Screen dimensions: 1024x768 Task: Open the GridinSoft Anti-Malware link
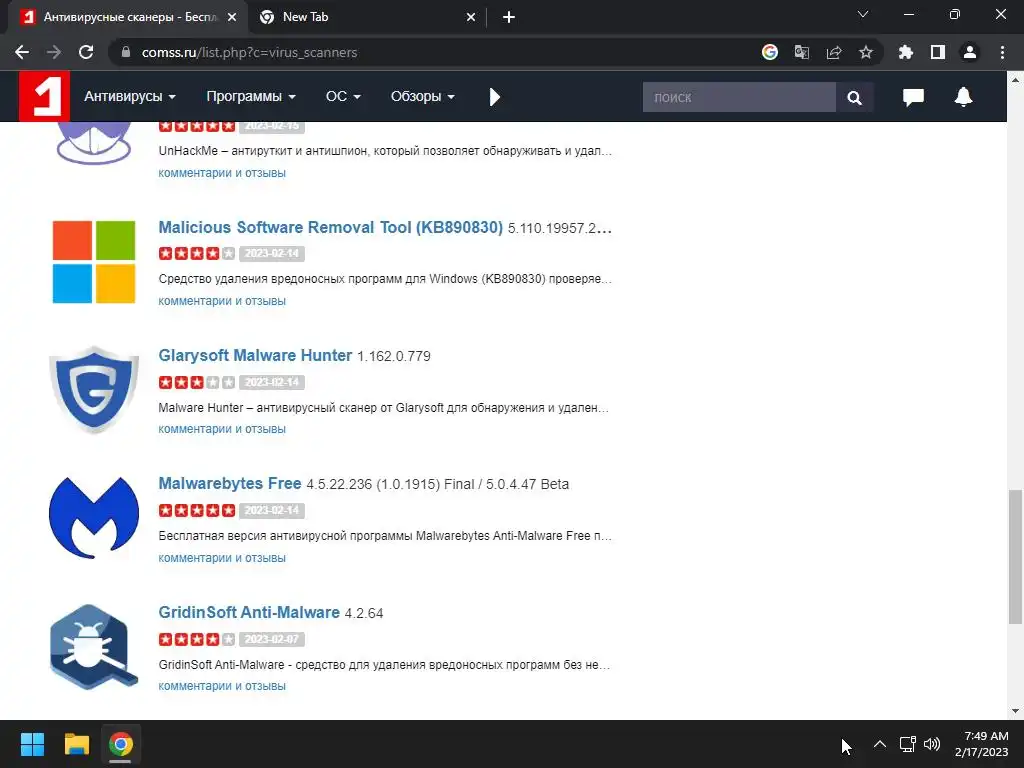coord(249,612)
